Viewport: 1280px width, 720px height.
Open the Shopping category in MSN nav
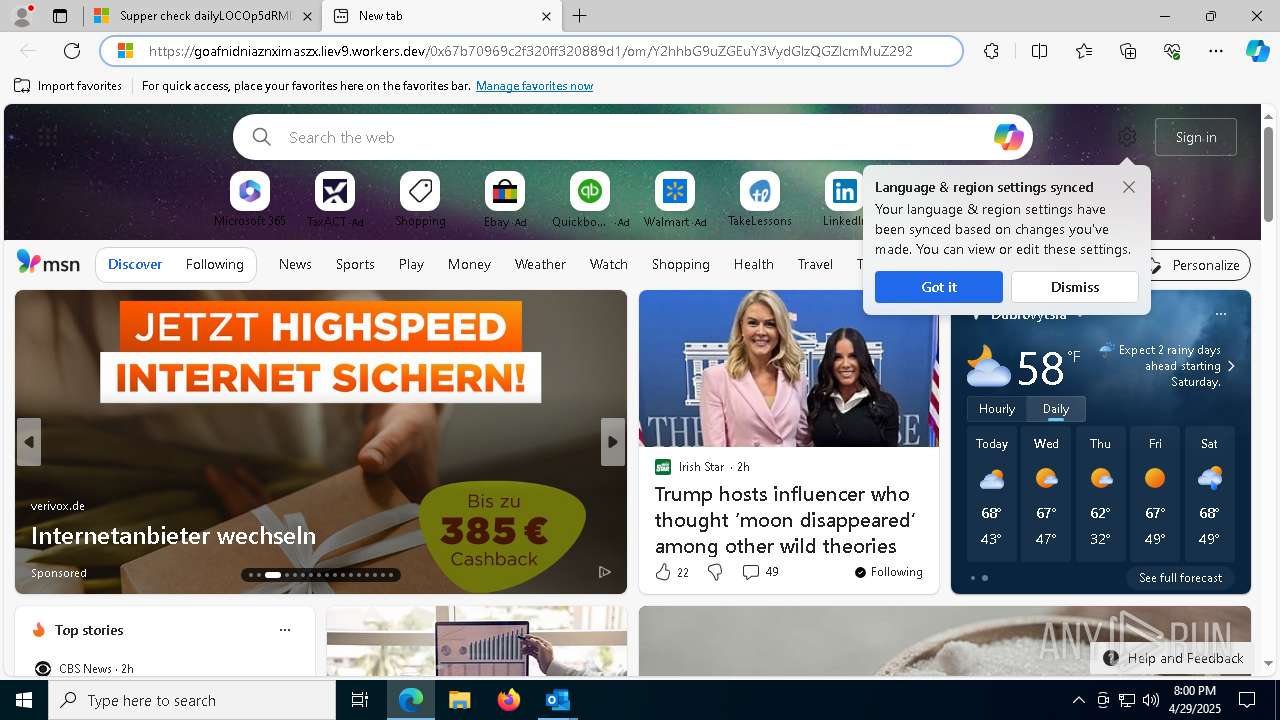pos(680,264)
